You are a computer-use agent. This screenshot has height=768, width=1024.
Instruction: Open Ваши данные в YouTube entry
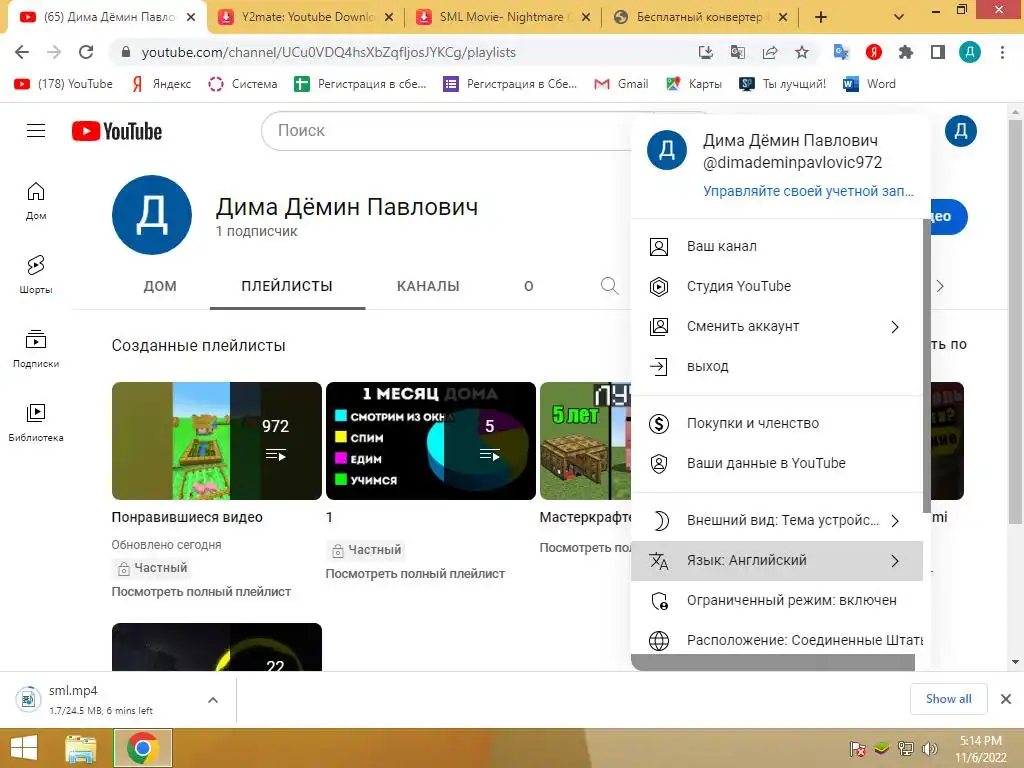[x=777, y=463]
